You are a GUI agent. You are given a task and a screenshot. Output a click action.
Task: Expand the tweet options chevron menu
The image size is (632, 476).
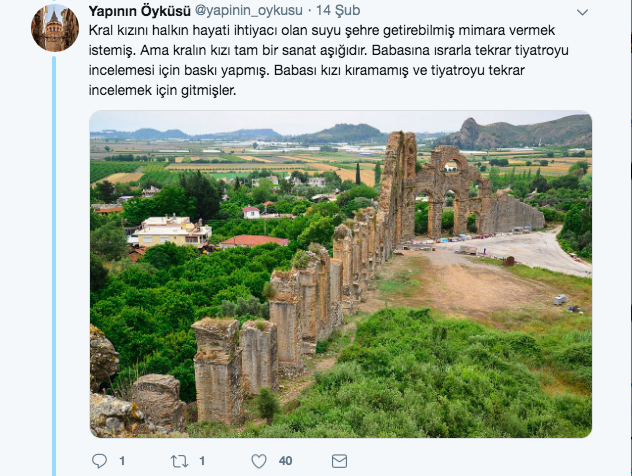582,12
